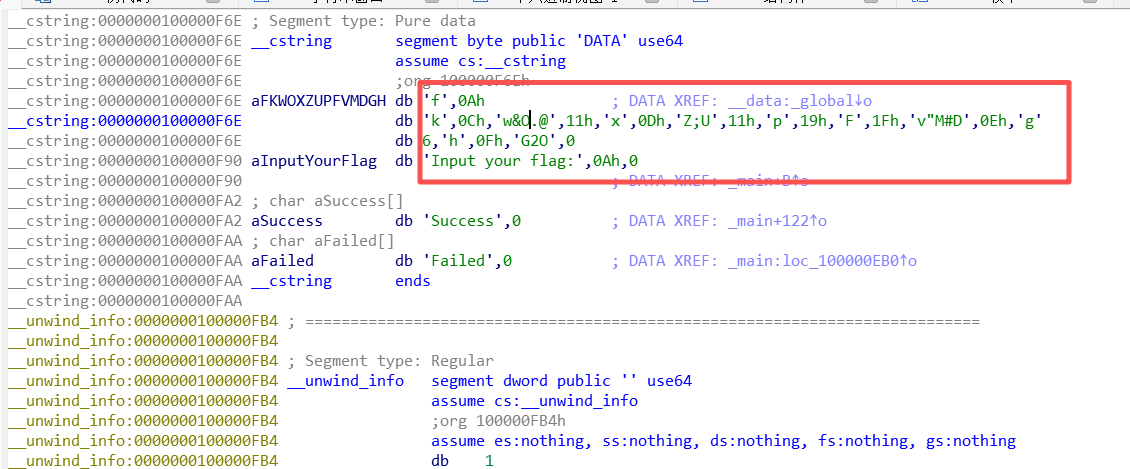Click the 'assume cs:__unwind_info' directive

(x=534, y=401)
